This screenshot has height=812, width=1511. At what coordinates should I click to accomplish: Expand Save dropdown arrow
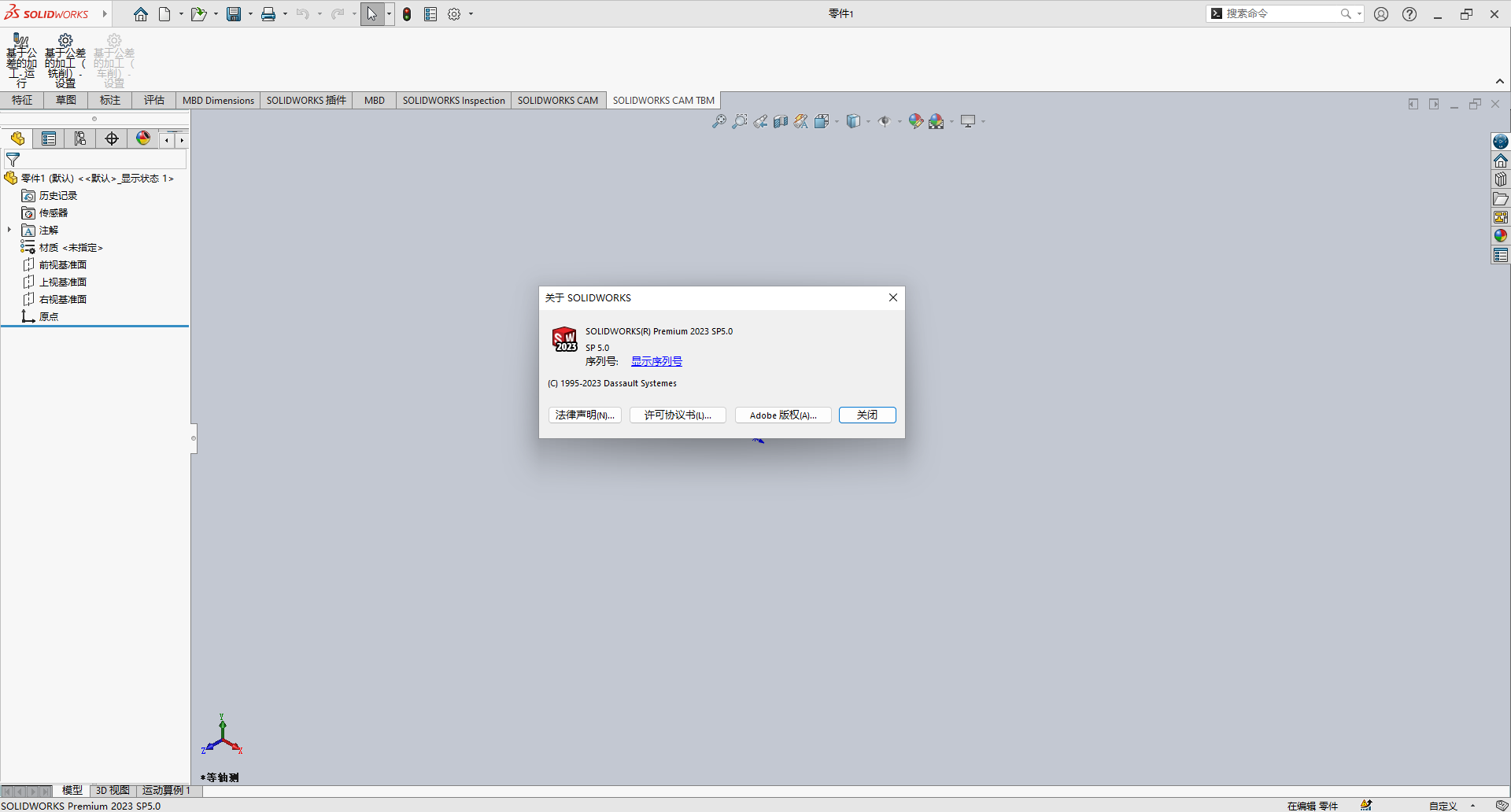click(x=250, y=14)
